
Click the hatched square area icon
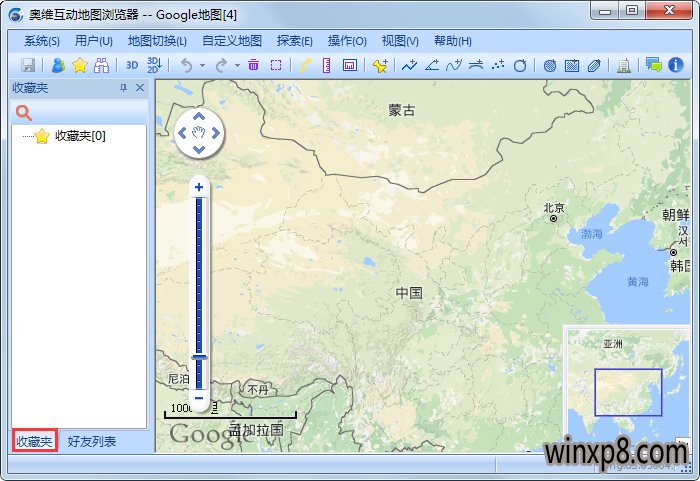[572, 66]
